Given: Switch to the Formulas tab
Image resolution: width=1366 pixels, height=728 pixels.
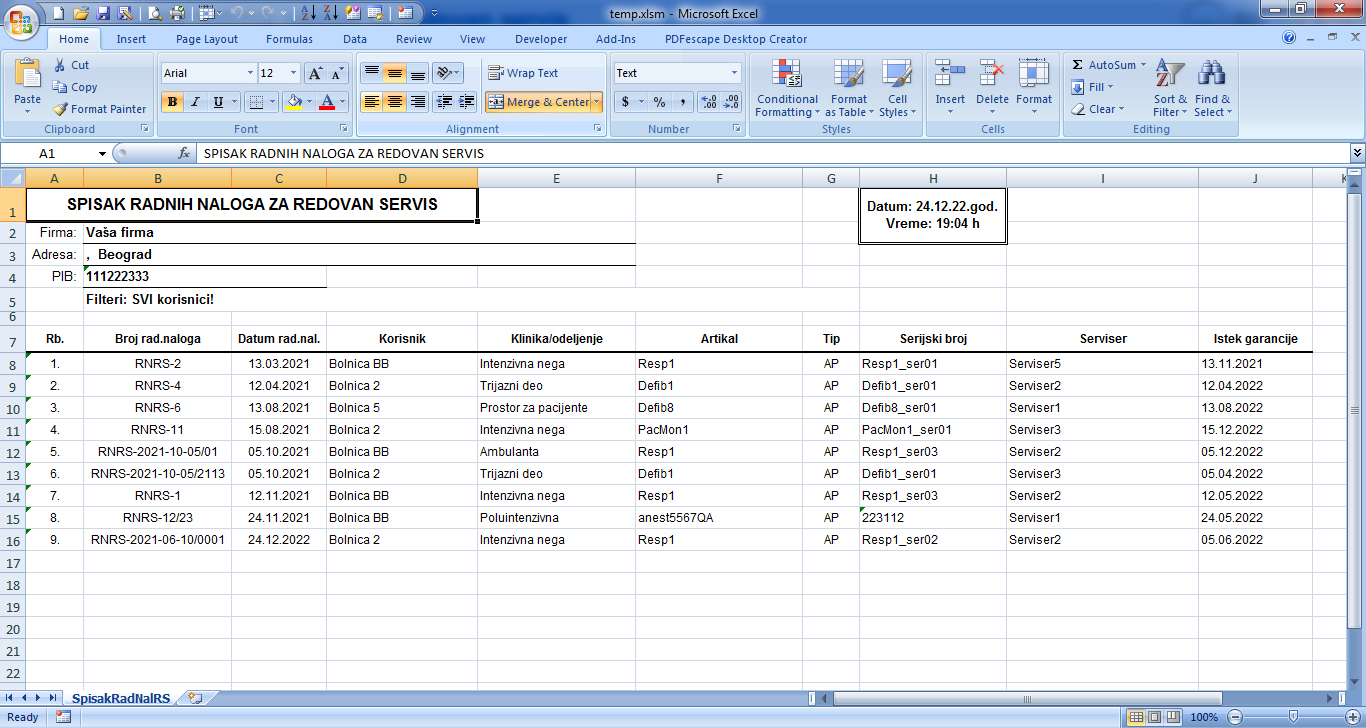Looking at the screenshot, I should pyautogui.click(x=289, y=39).
